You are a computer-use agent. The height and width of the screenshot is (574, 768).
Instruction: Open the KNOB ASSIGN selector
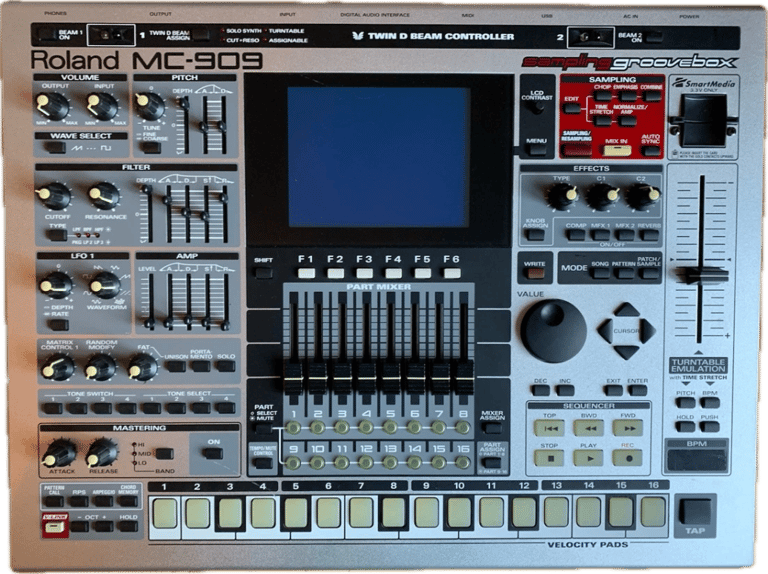[x=535, y=235]
